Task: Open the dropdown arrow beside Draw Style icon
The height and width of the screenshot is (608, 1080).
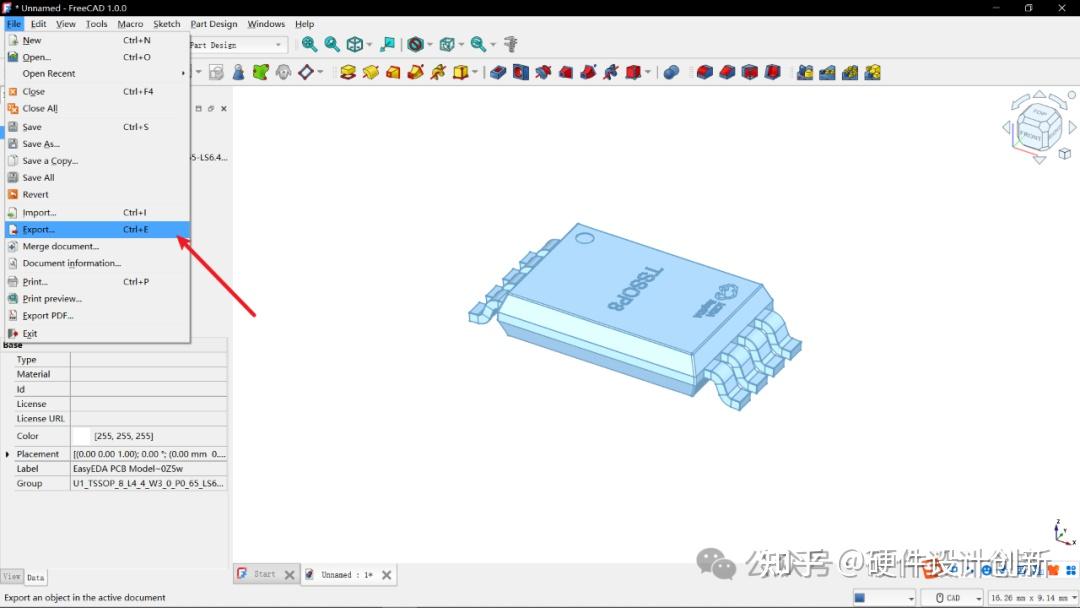Action: click(x=430, y=45)
